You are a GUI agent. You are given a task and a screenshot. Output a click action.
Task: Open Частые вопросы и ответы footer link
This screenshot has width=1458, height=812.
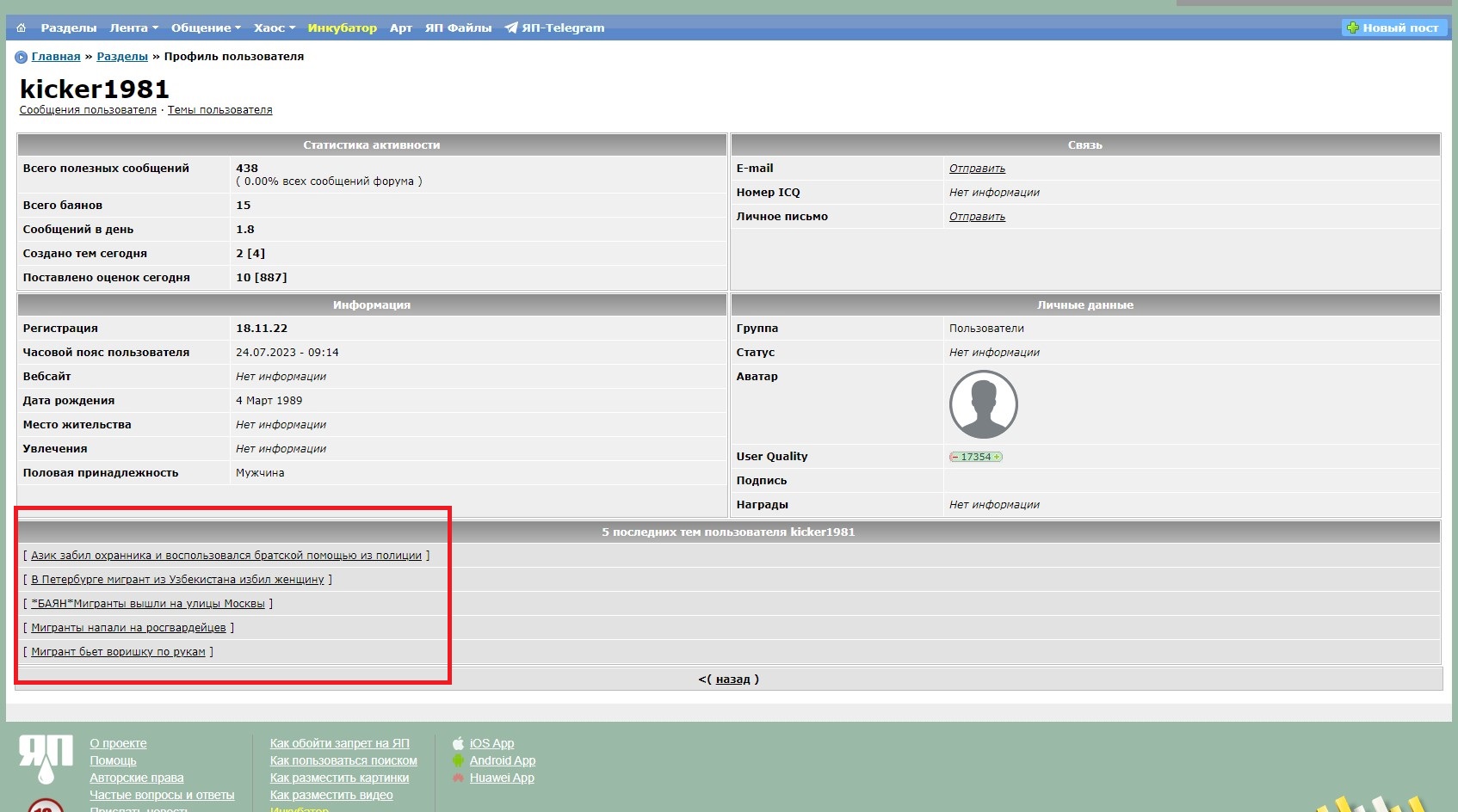(162, 795)
